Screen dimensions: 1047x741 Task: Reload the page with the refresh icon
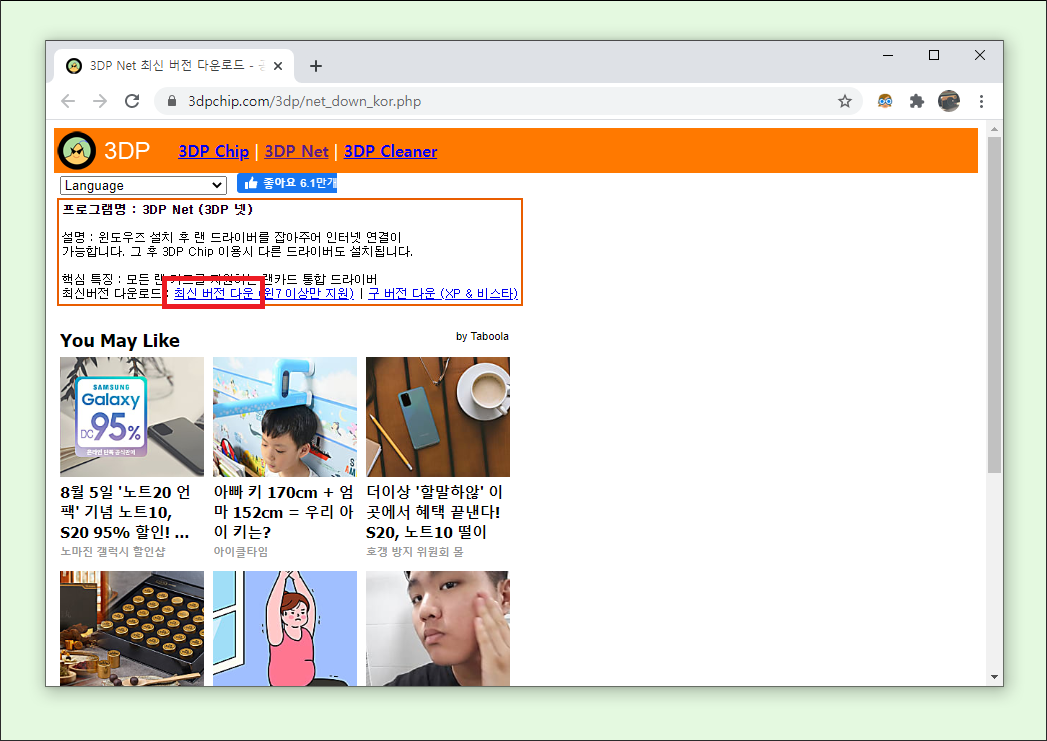click(x=132, y=101)
